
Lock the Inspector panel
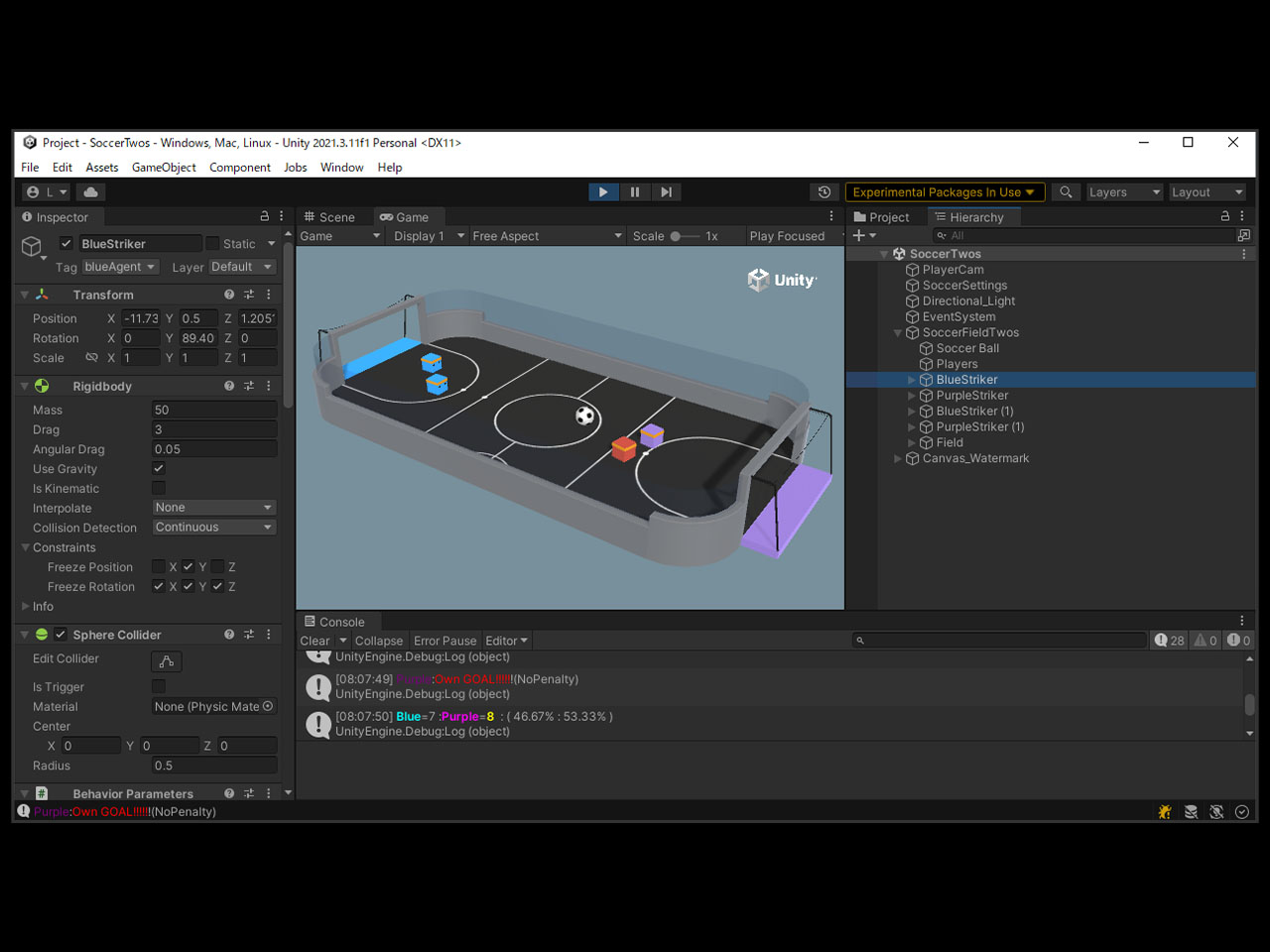click(265, 216)
